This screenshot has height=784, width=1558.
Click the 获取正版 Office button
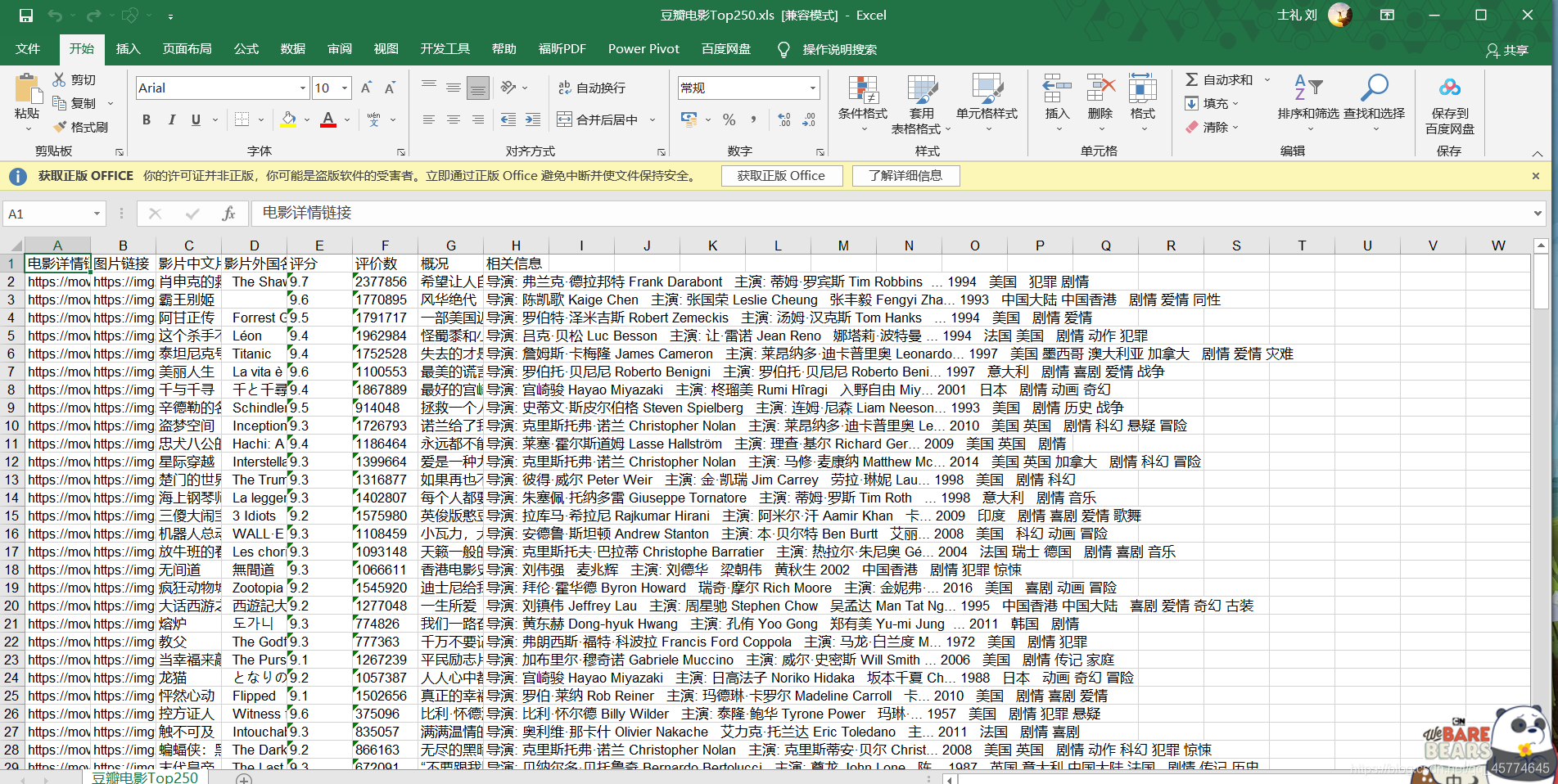pos(781,176)
